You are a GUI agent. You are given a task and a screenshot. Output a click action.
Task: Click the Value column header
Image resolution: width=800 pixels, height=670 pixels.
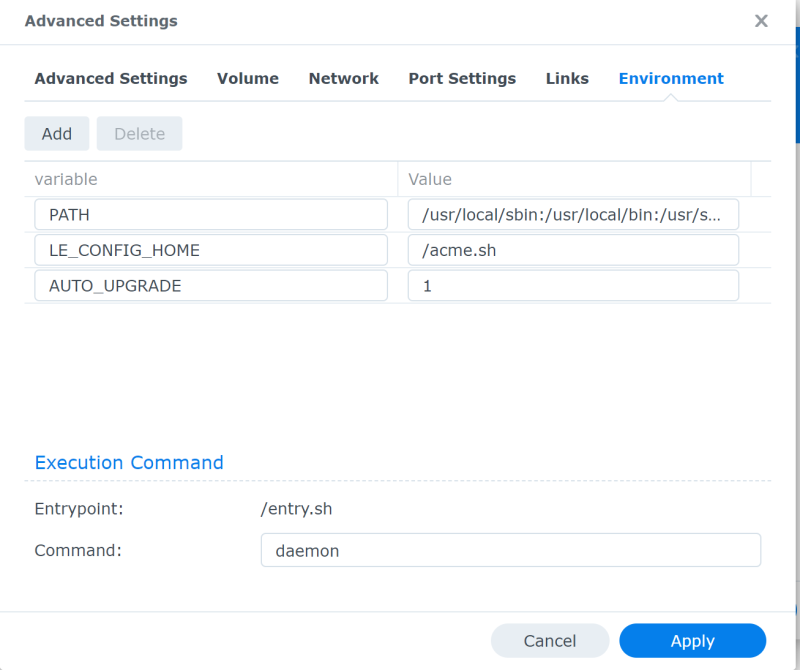pos(574,179)
